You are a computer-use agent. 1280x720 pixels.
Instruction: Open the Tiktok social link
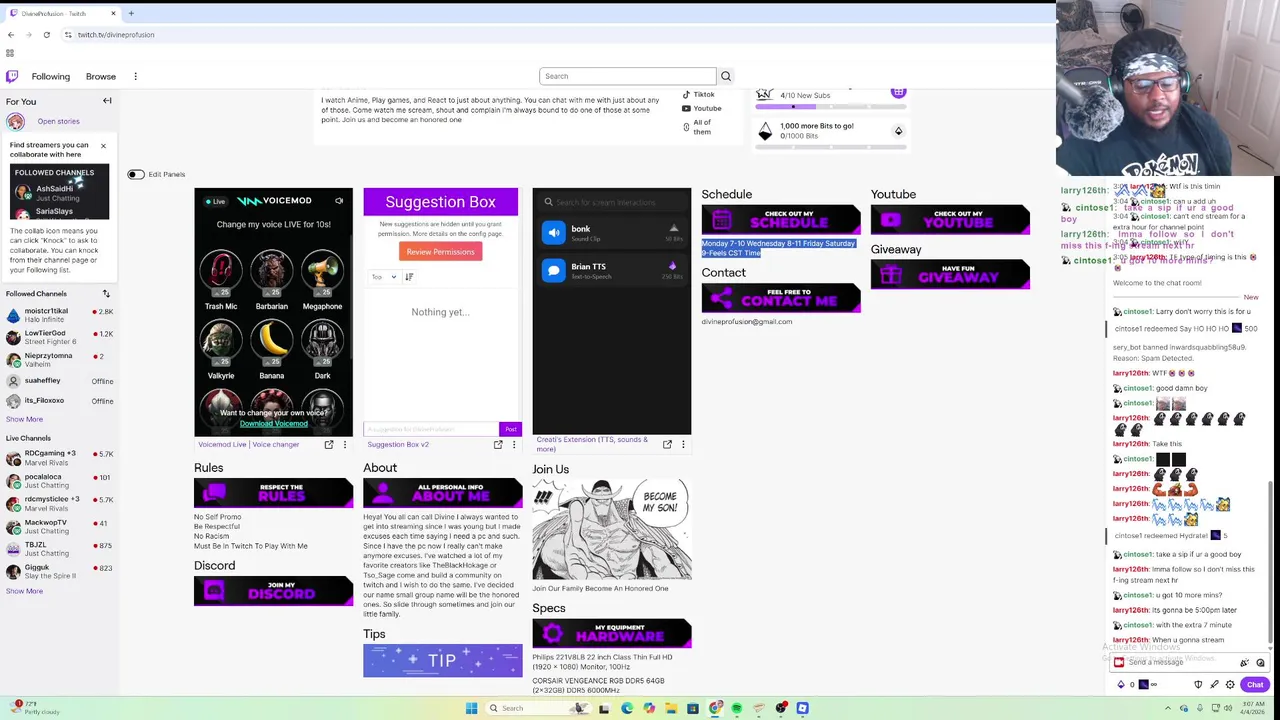(x=698, y=95)
